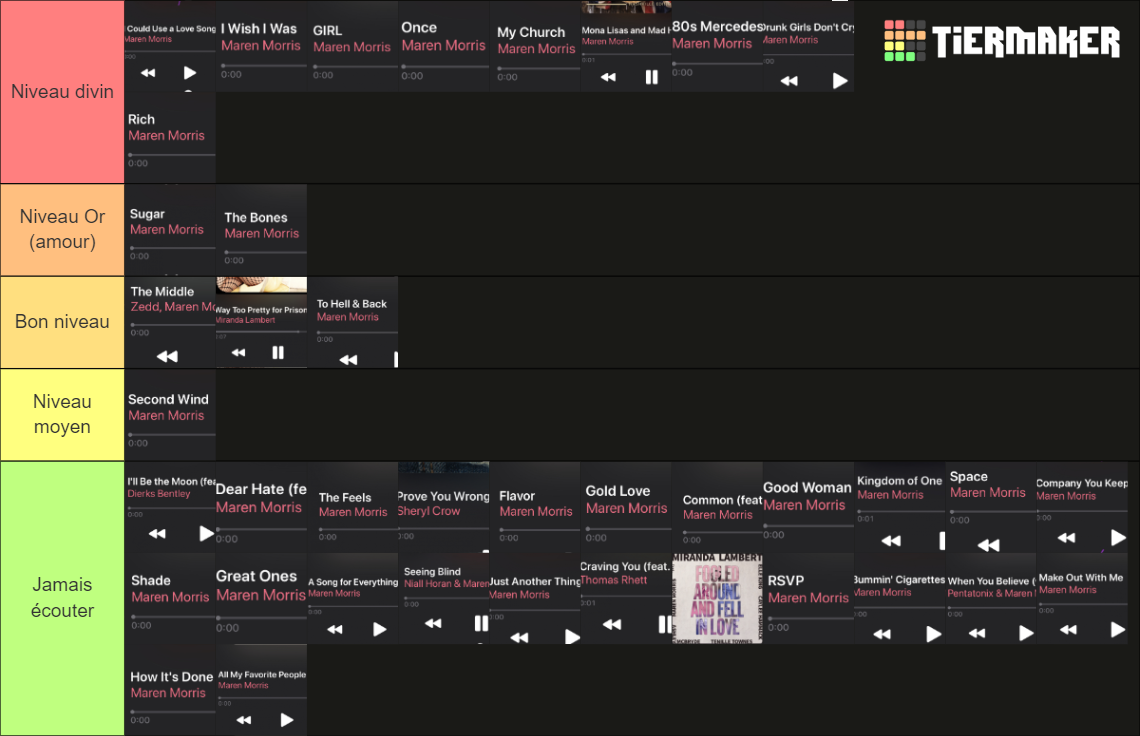
Task: Click the Rich tile progress bar
Action: (172, 155)
